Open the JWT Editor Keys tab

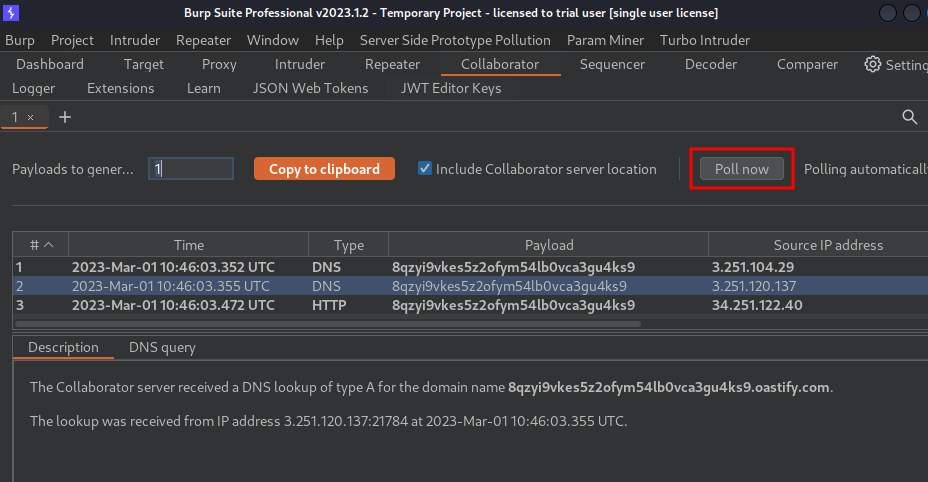point(451,88)
